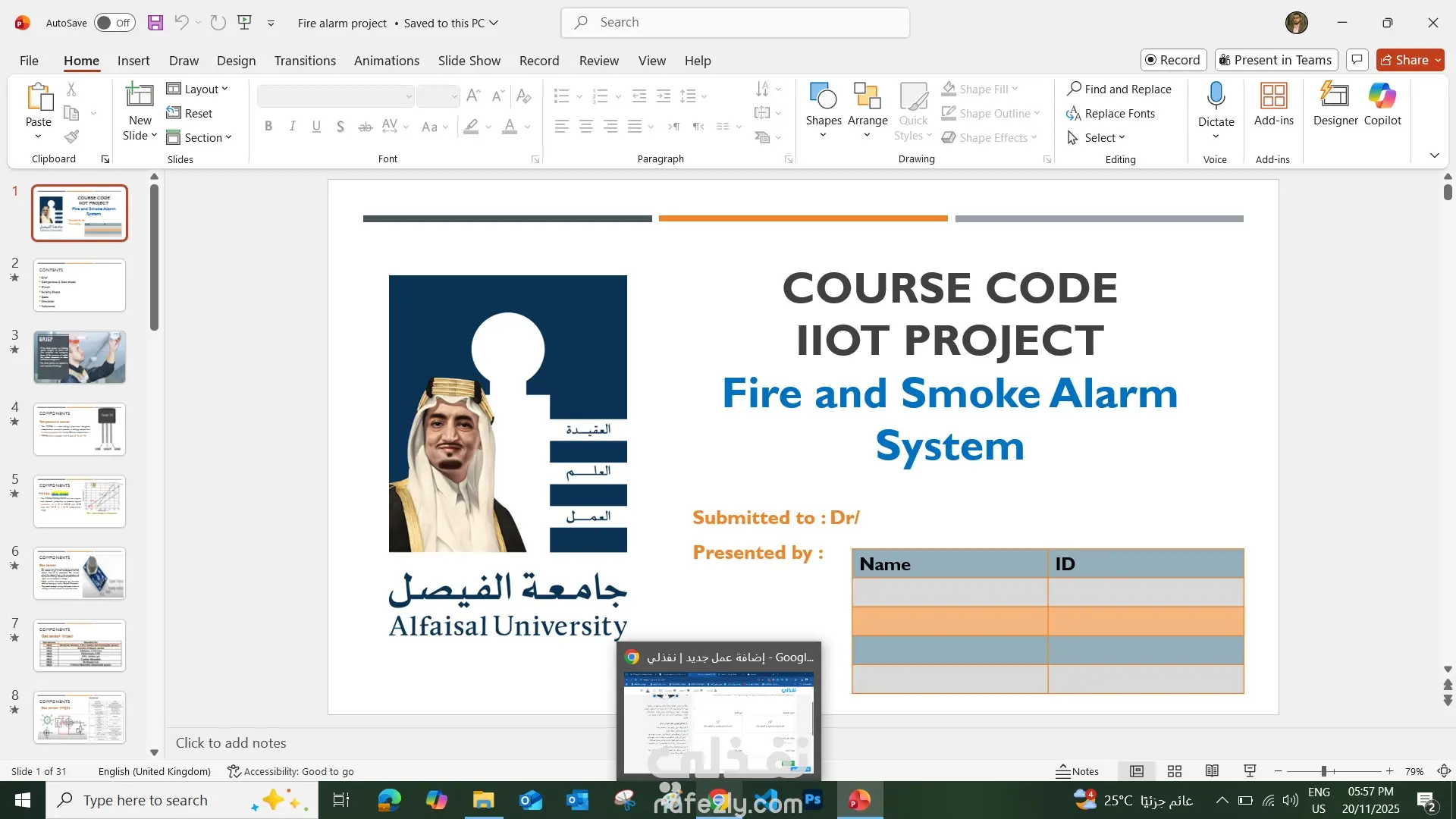Fit slide to current window icon

pyautogui.click(x=1444, y=771)
